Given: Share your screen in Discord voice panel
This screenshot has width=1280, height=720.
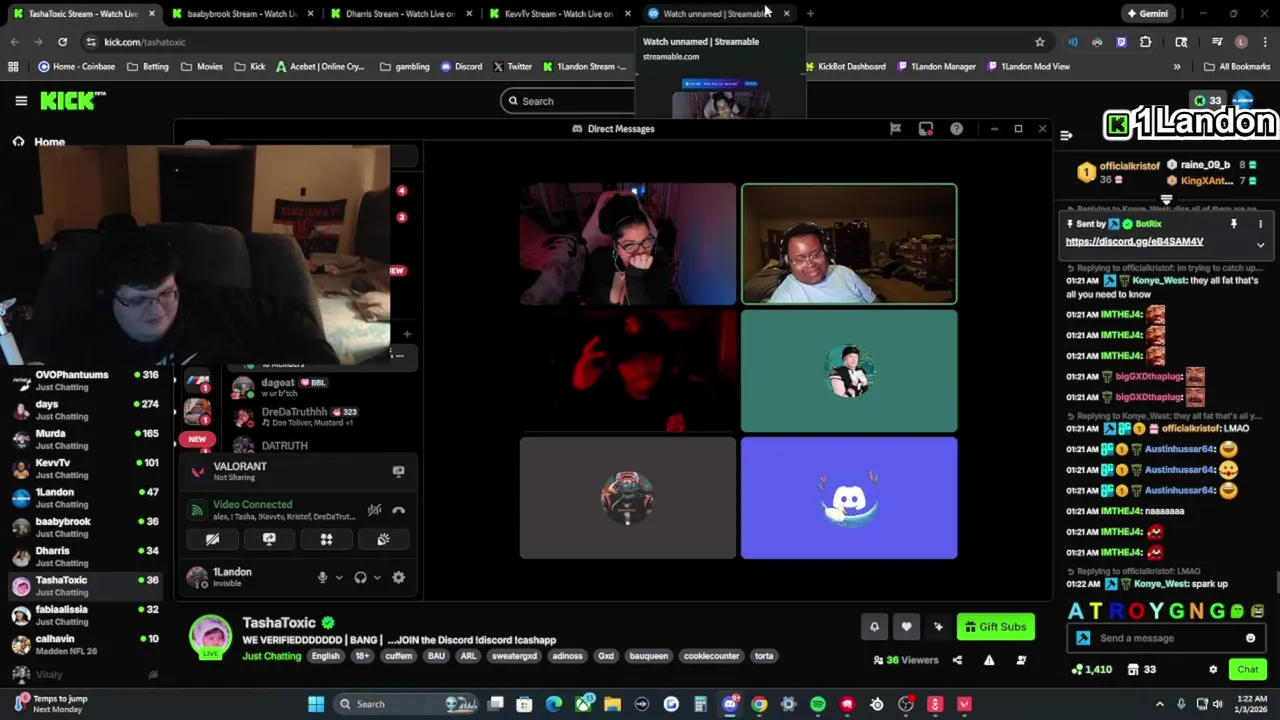Looking at the screenshot, I should 269,539.
